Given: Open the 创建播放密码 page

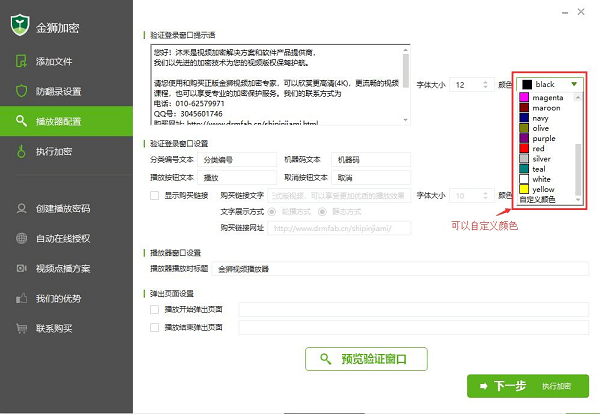Looking at the screenshot, I should [x=66, y=209].
